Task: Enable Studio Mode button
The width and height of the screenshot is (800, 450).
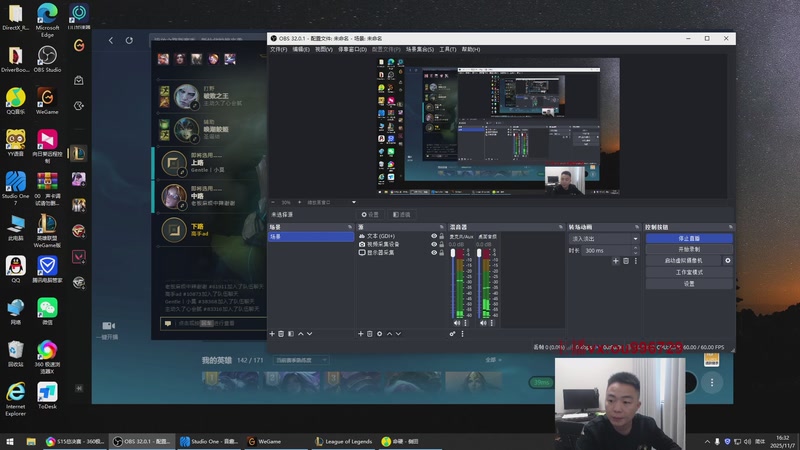Action: pos(689,272)
